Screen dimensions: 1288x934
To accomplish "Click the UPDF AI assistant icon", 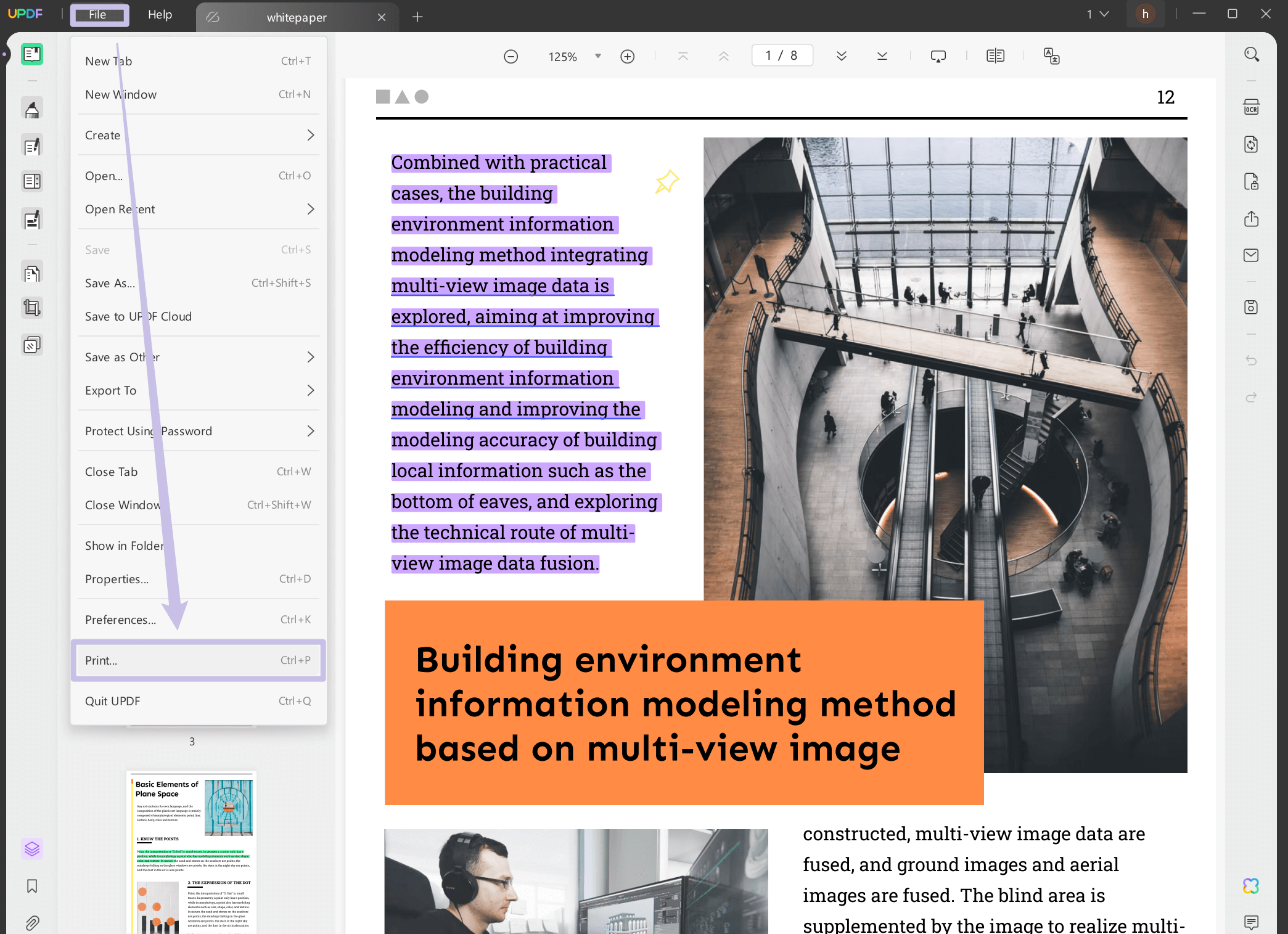I will click(1250, 886).
